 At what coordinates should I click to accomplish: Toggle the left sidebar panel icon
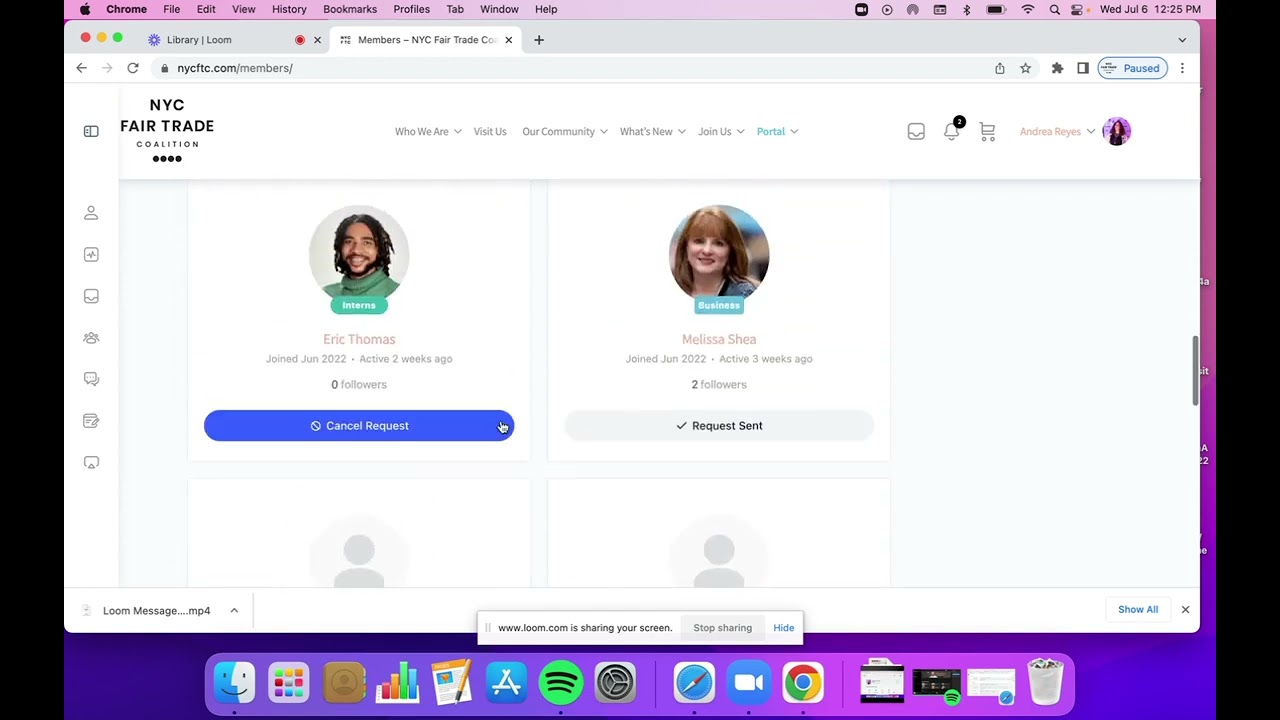click(x=91, y=131)
